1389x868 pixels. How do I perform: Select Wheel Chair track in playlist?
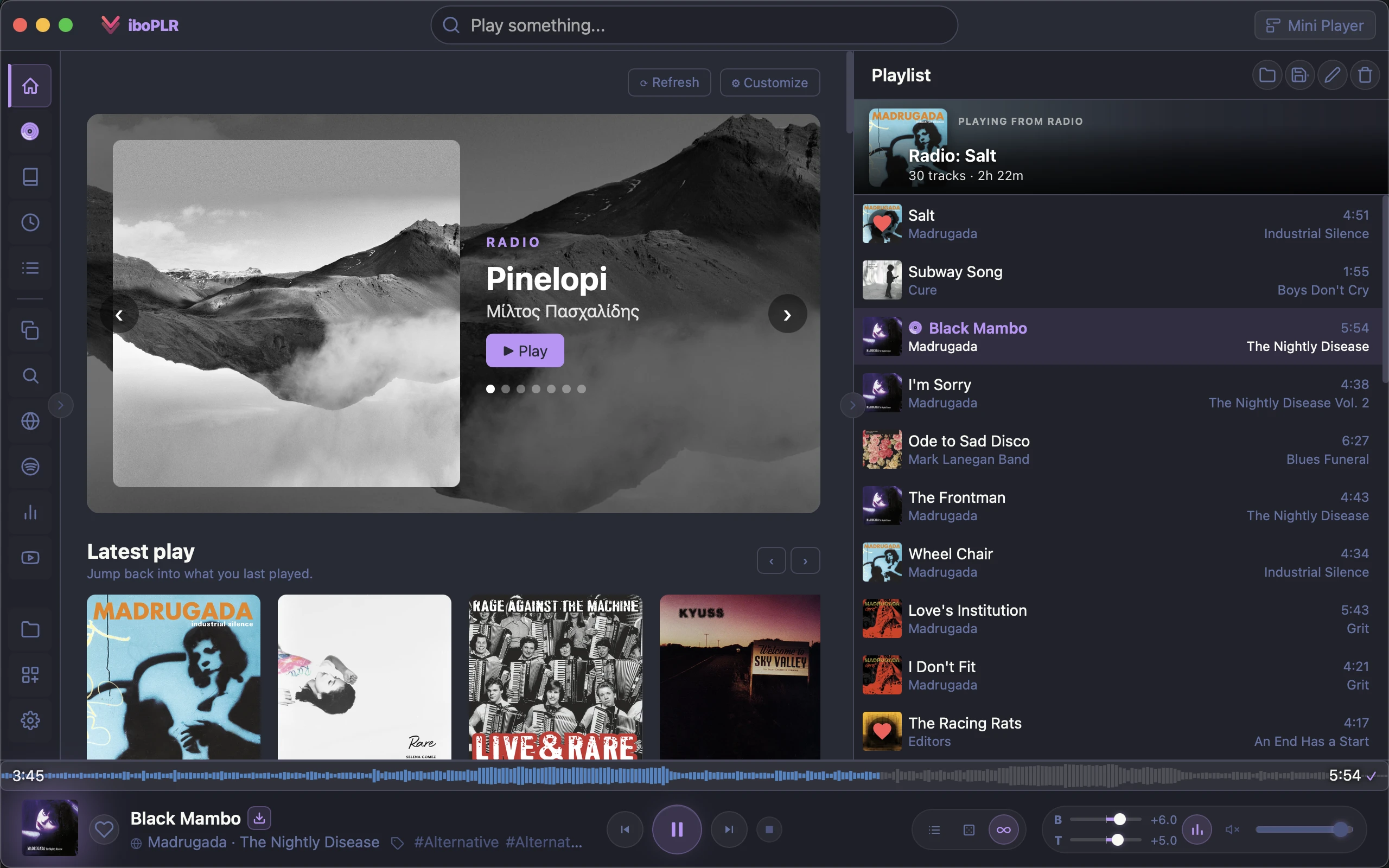1118,563
